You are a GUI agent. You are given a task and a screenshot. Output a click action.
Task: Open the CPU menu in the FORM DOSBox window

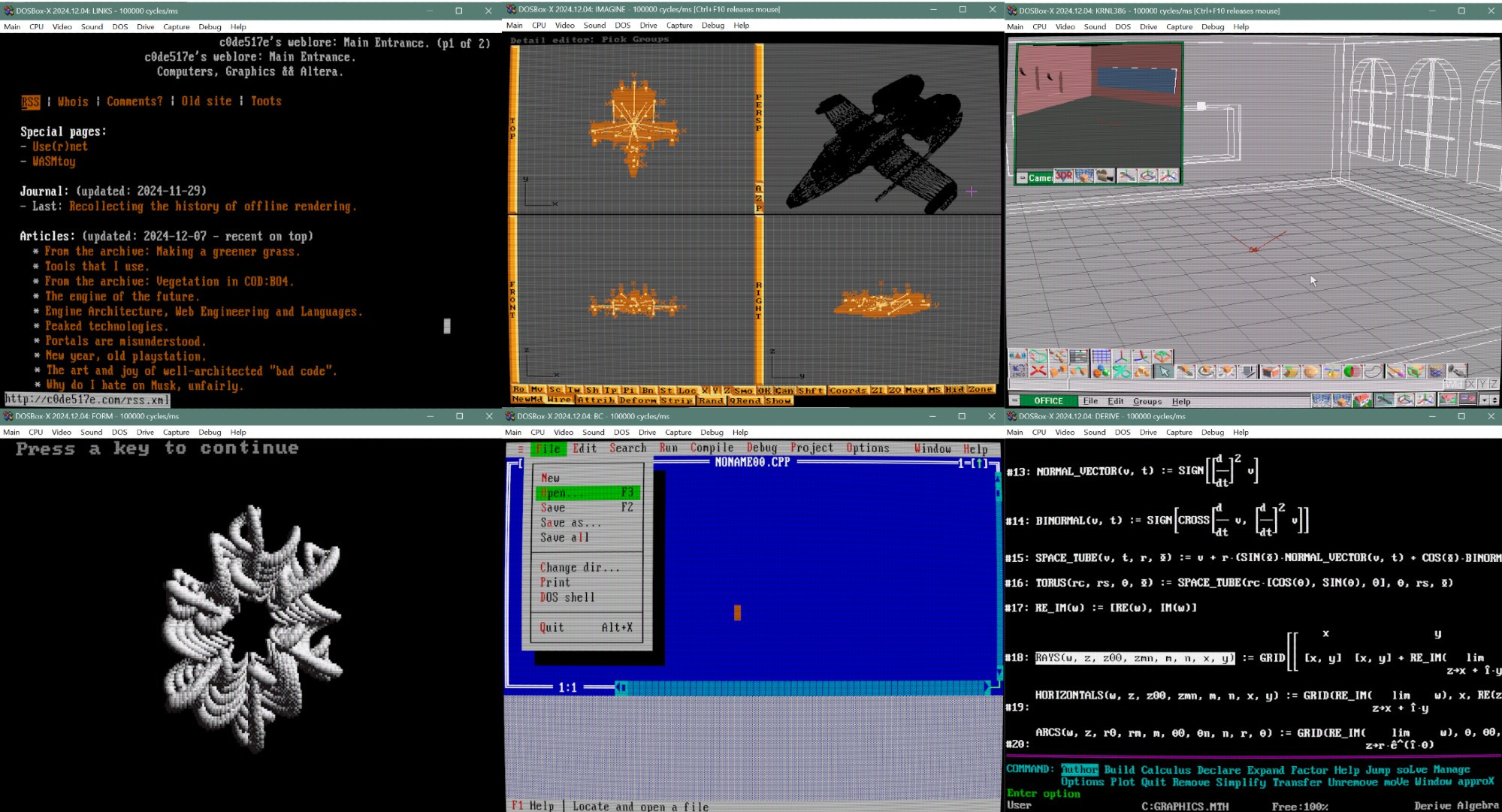point(35,432)
